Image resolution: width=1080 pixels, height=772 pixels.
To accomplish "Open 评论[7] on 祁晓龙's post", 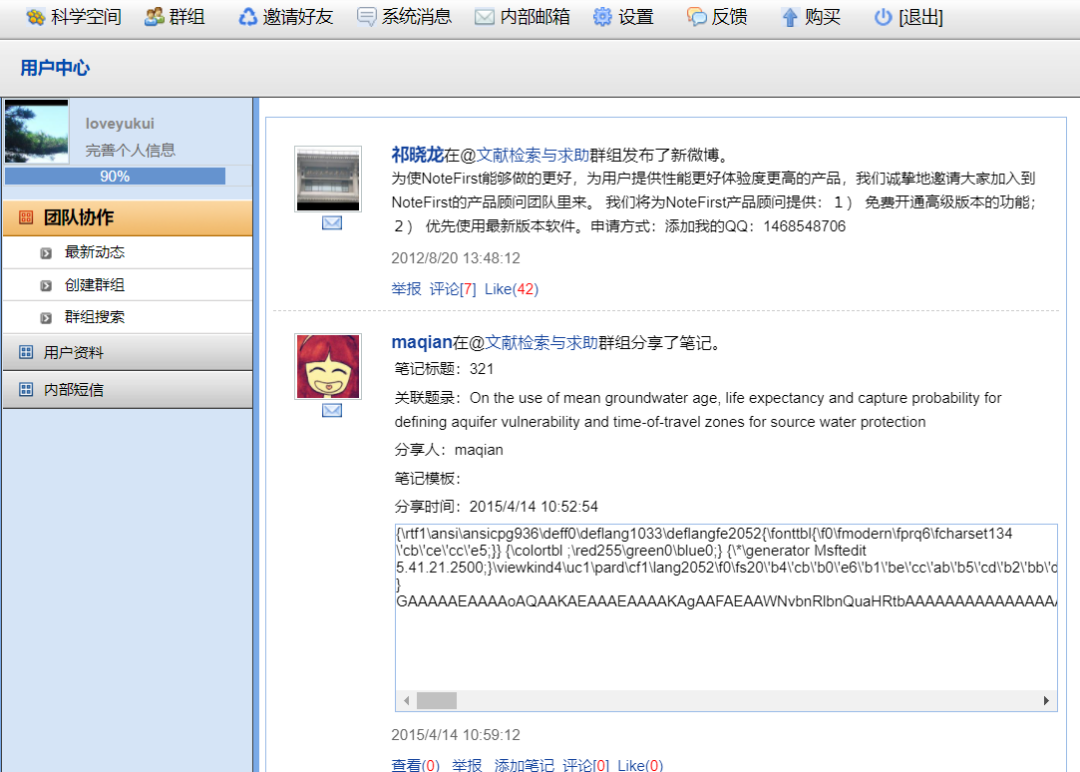I will 453,289.
